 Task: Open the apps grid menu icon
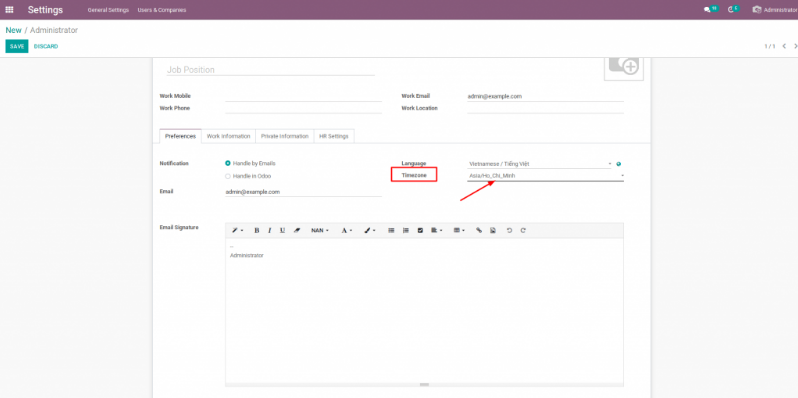[9, 10]
